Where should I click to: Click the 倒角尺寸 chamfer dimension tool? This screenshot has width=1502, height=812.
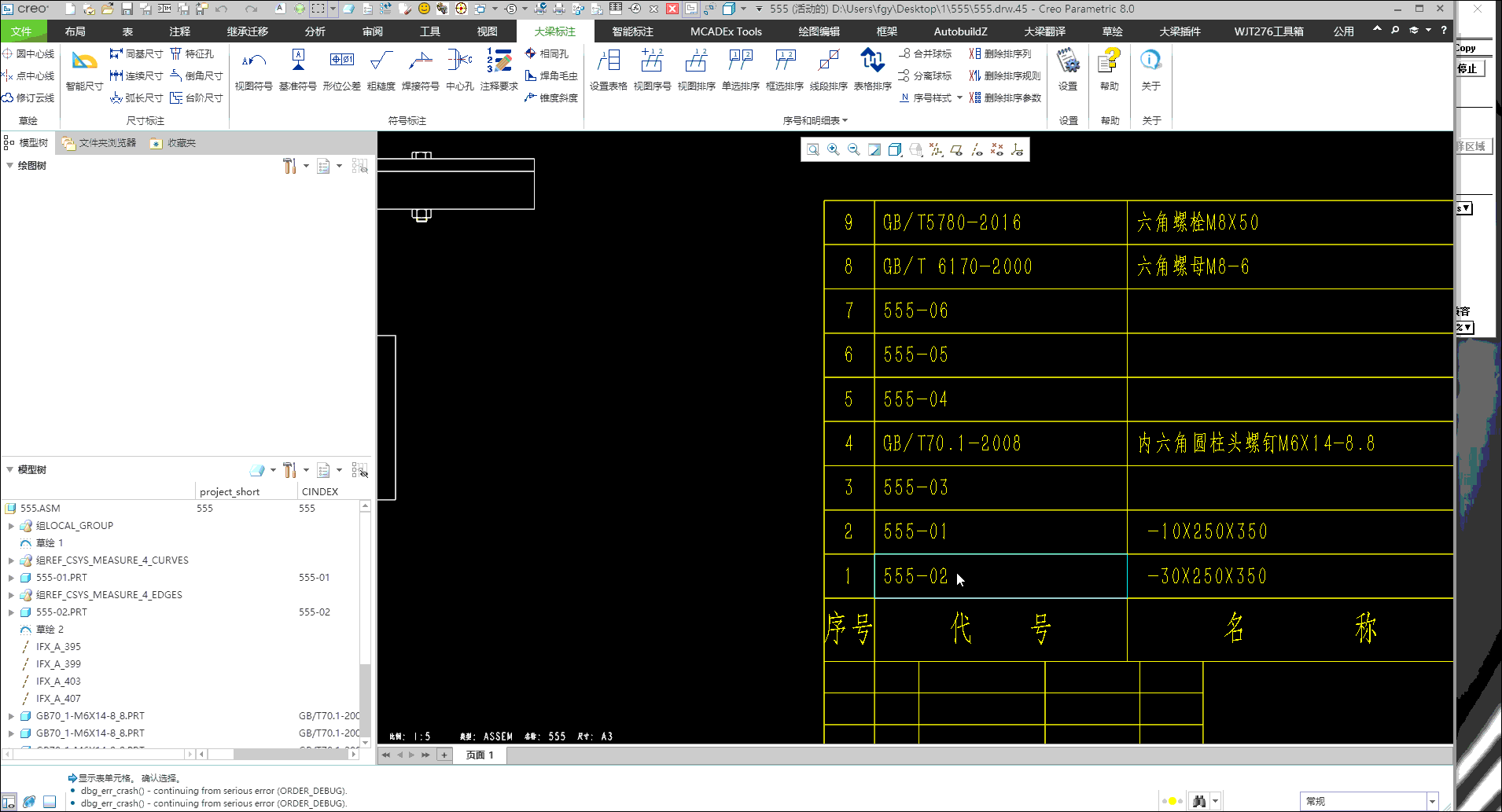click(197, 75)
